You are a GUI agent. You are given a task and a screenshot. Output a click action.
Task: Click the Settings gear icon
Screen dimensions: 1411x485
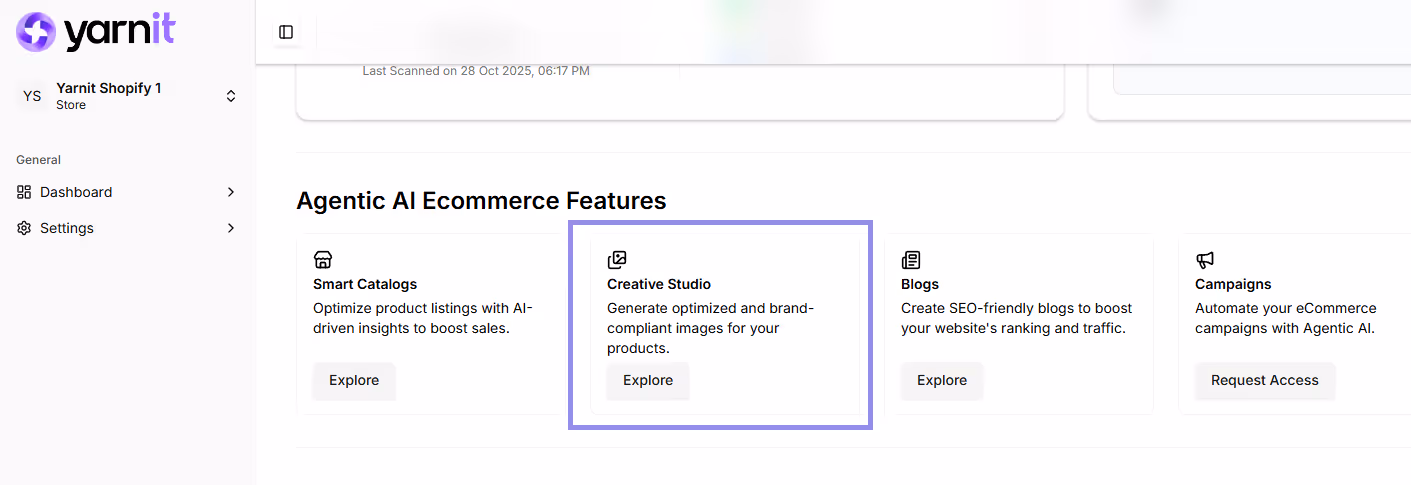pos(24,228)
